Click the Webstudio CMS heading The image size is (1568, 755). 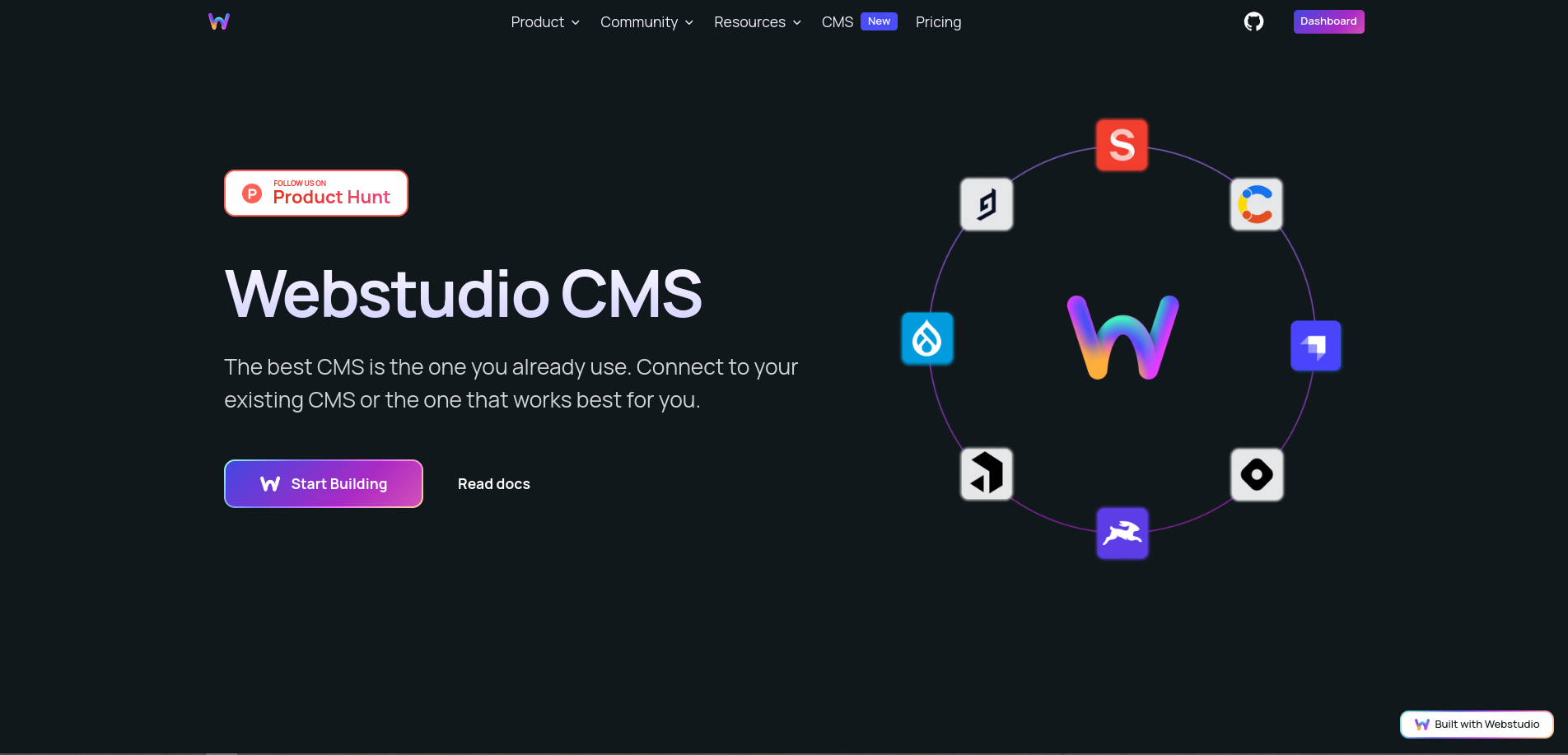[x=464, y=294]
